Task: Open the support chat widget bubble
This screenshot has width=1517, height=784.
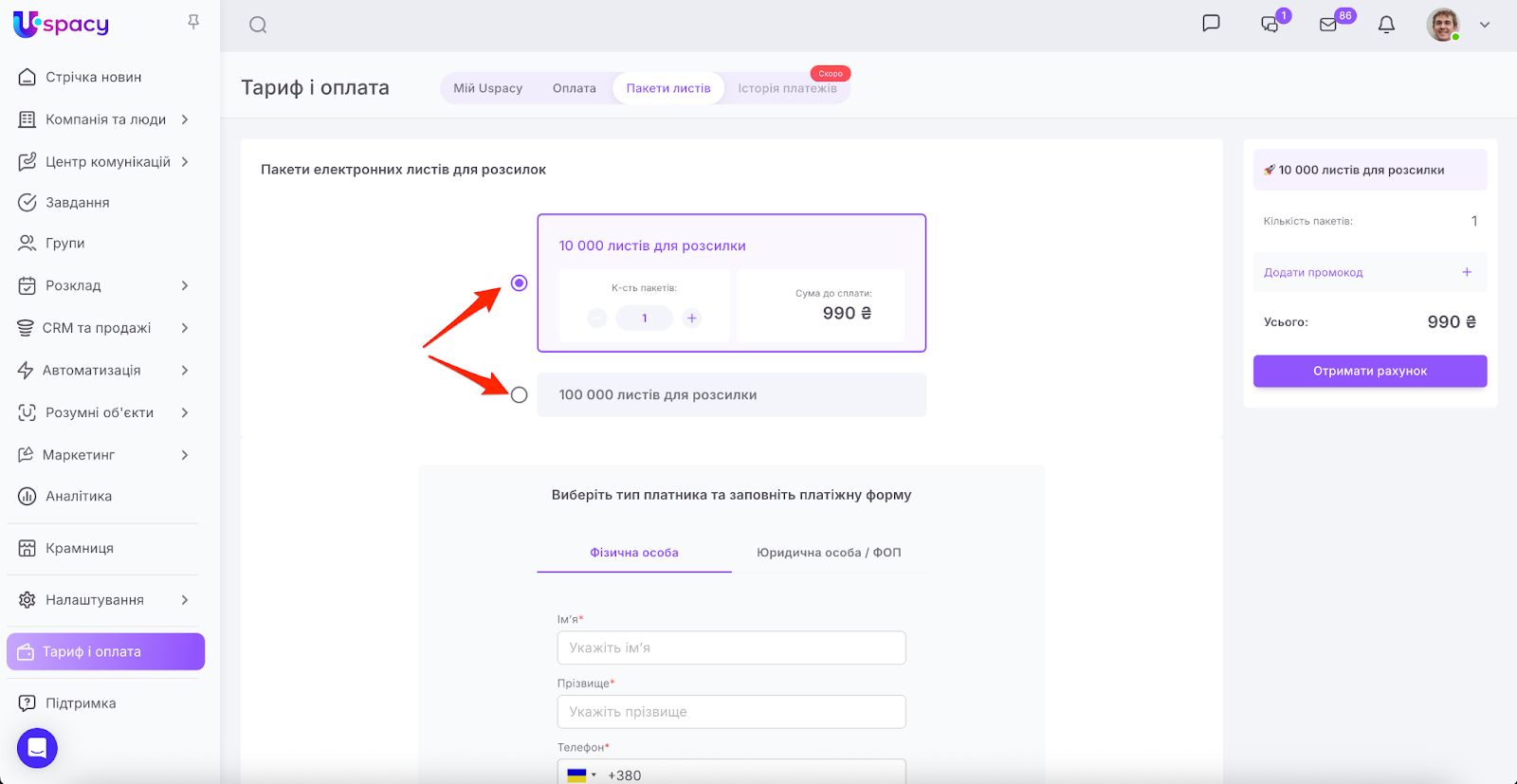Action: [x=37, y=748]
